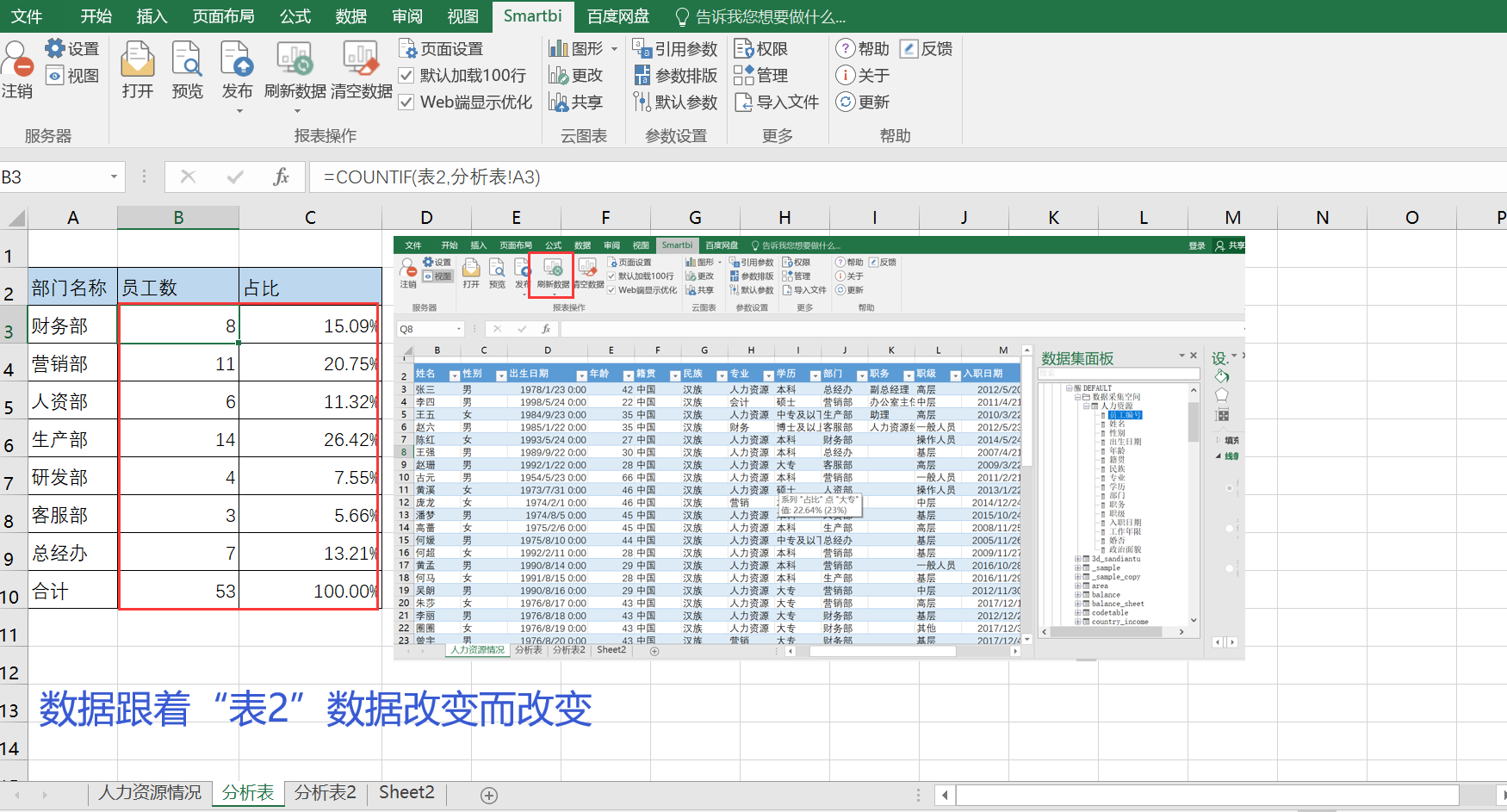Expand the 图形 dropdown arrow
This screenshot has height=812, width=1507.
tap(614, 49)
